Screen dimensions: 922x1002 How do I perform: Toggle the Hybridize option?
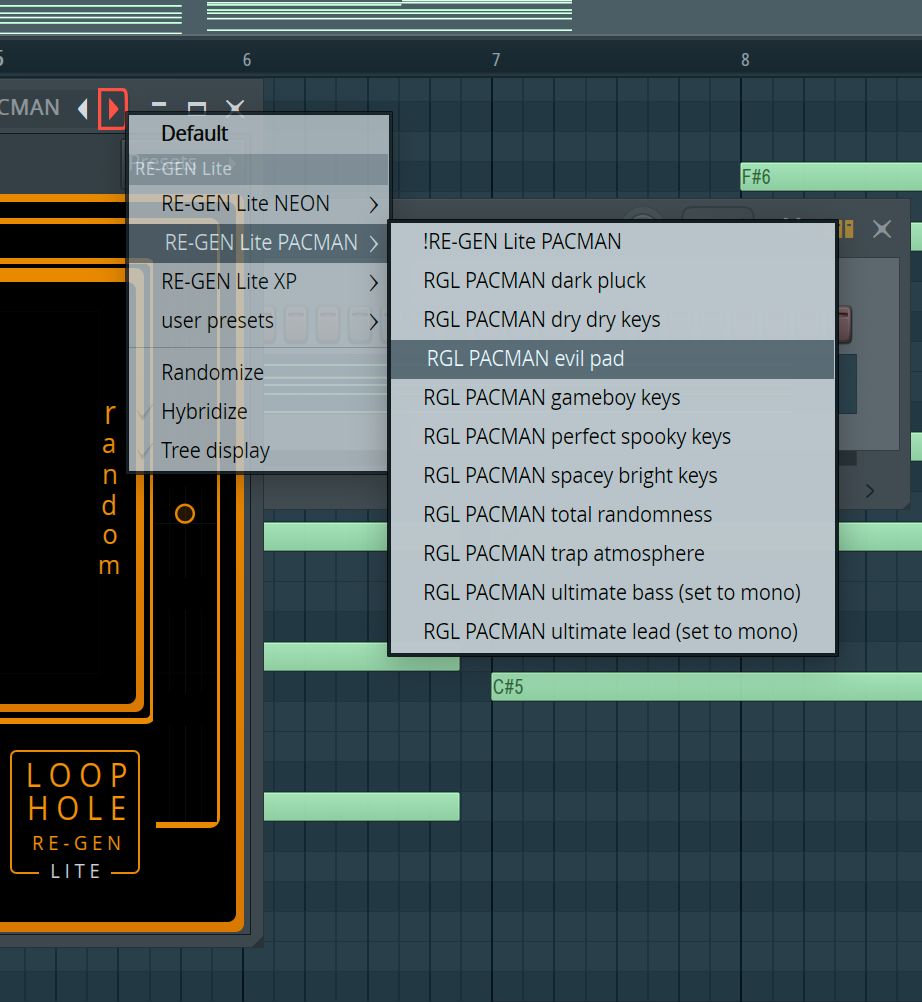(204, 411)
